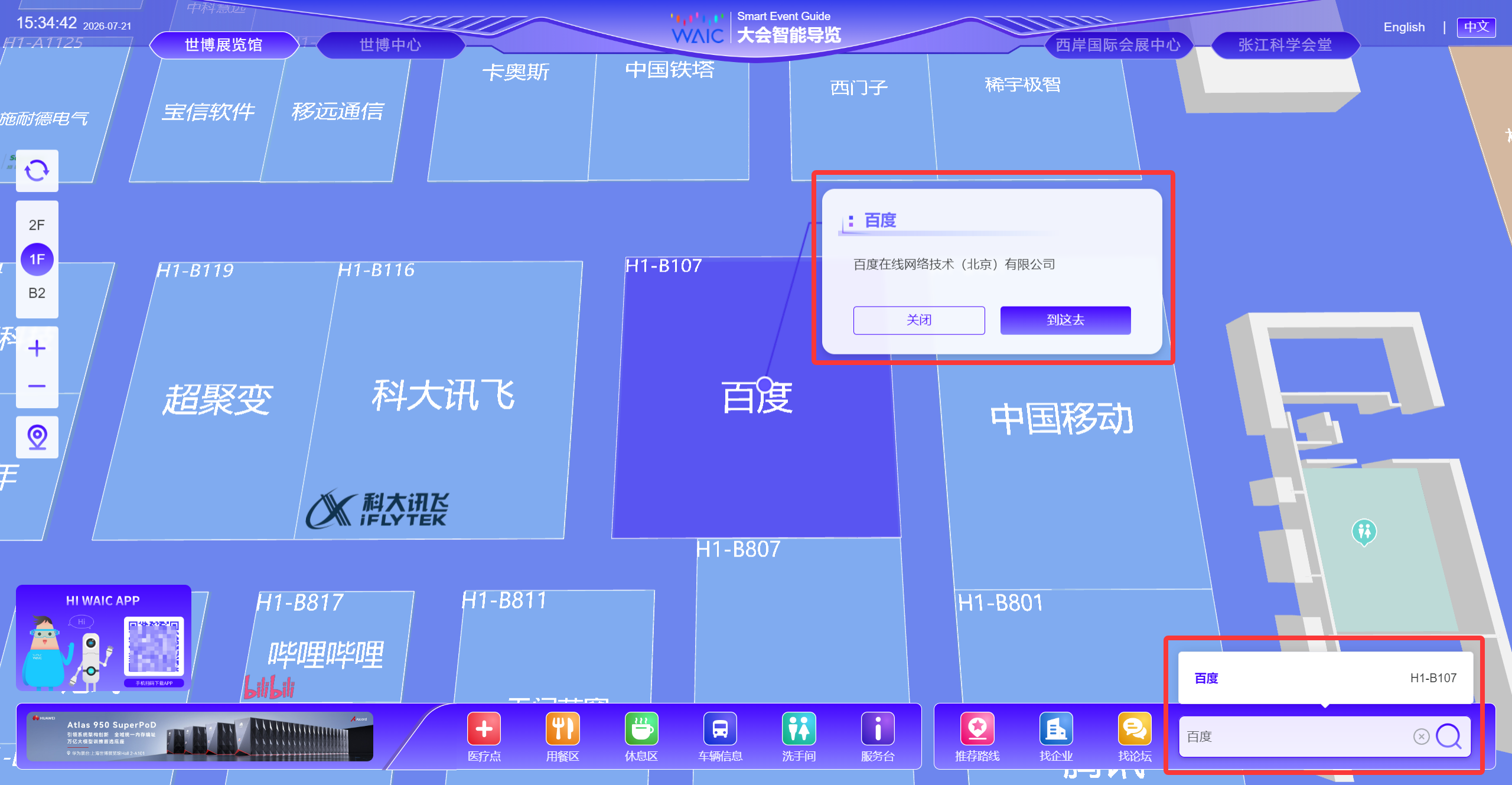Viewport: 1512px width, 785px height.
Task: Click the H1-B811 booth number label
Action: coord(504,600)
